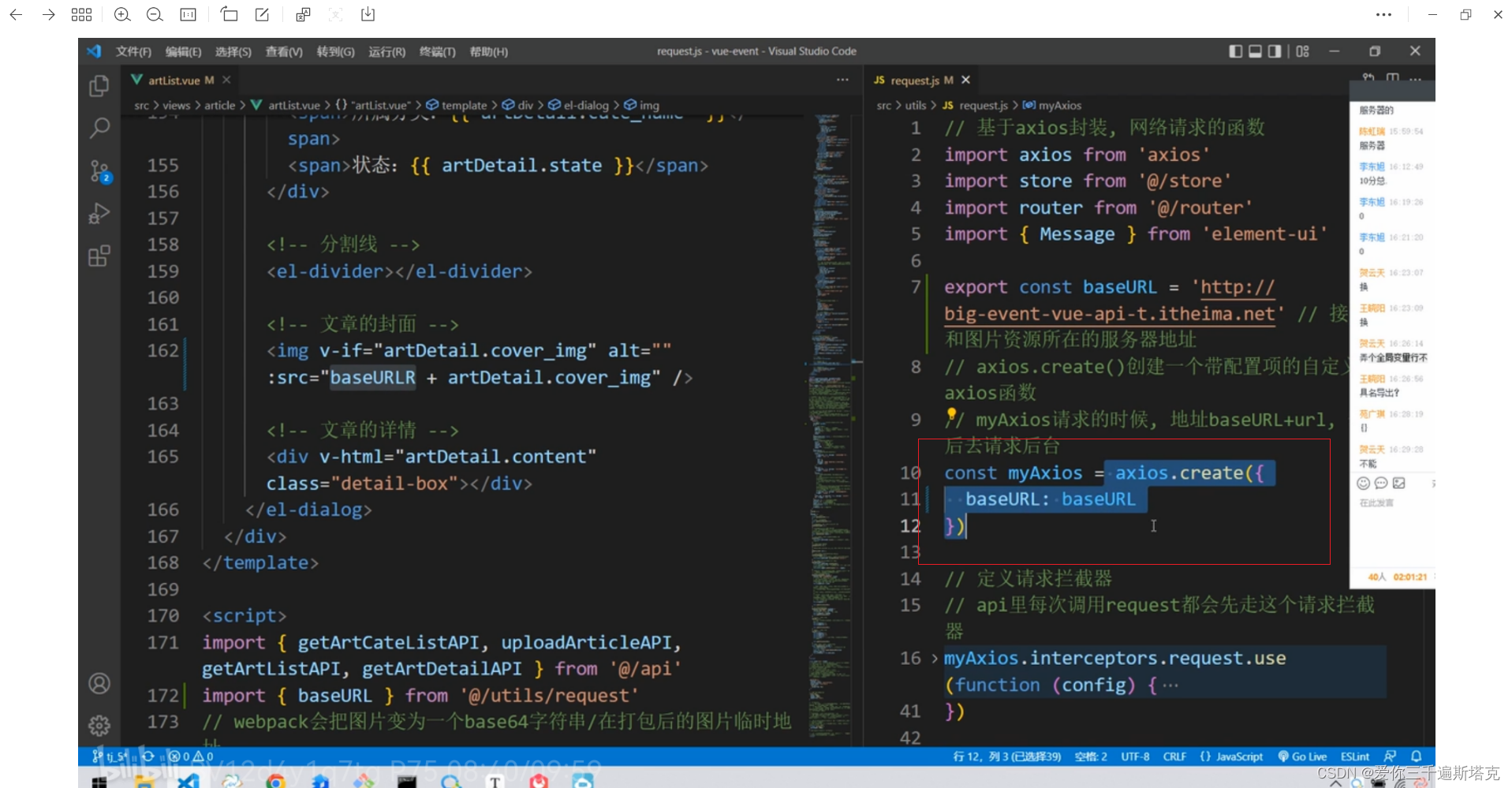Image resolution: width=1512 pixels, height=788 pixels.
Task: Open 'views' breadcrumb in artList path
Action: point(177,105)
